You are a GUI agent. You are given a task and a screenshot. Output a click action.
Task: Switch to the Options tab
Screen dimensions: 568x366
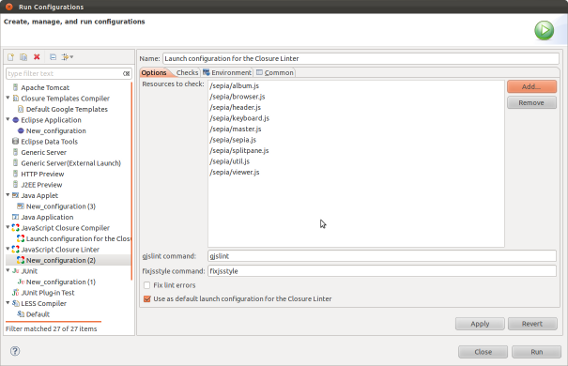click(x=154, y=72)
